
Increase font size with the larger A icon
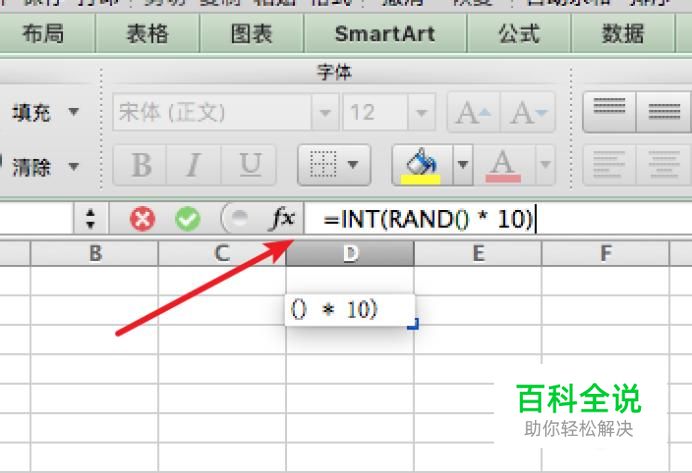pyautogui.click(x=474, y=112)
